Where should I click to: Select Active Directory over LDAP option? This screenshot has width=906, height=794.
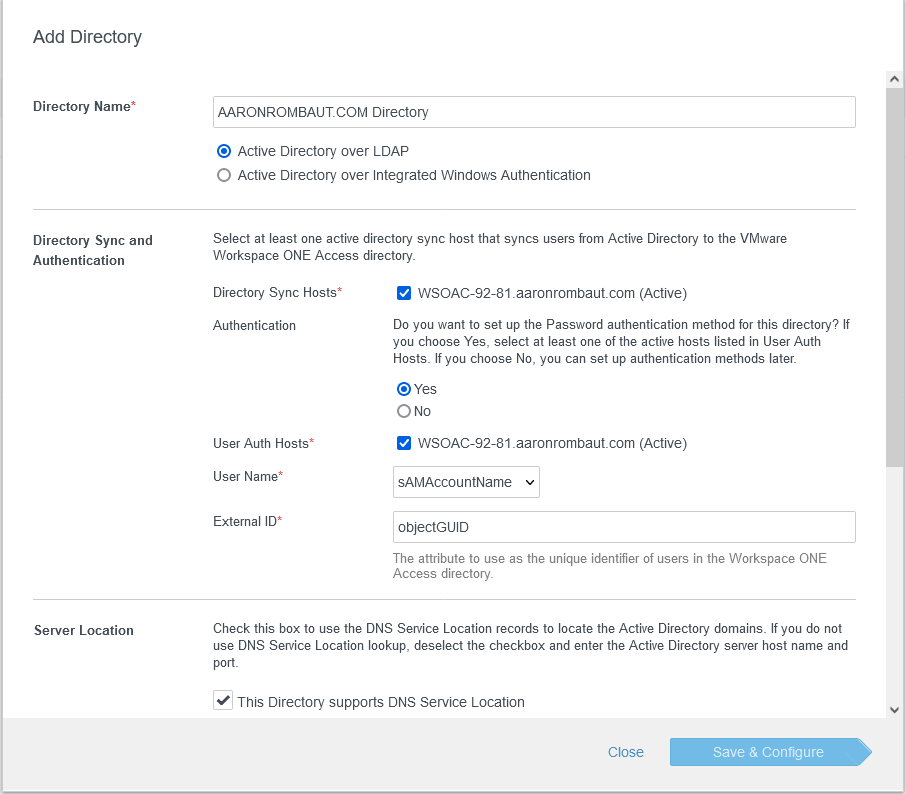point(224,151)
